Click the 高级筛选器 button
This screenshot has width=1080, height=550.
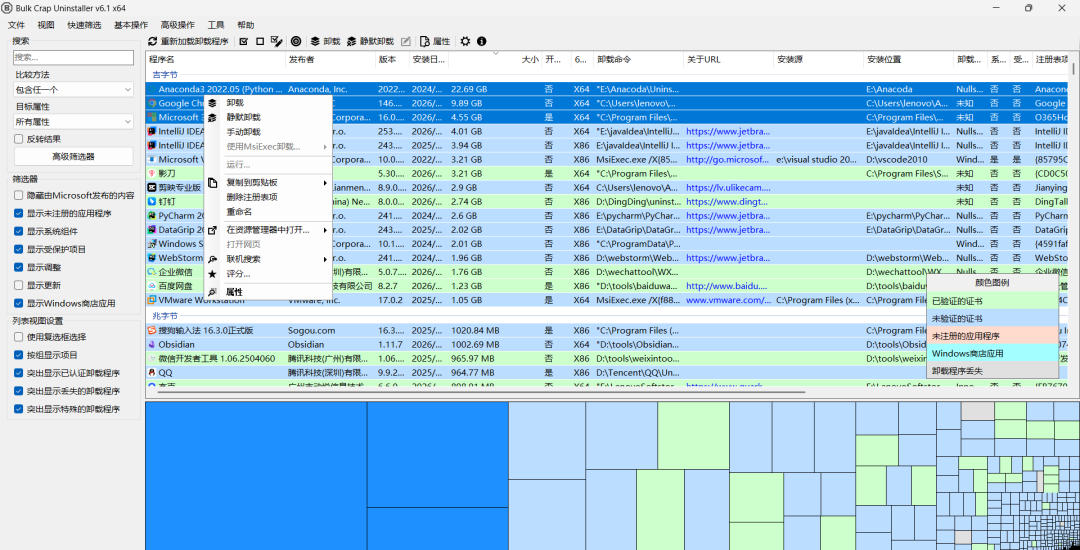pos(73,156)
